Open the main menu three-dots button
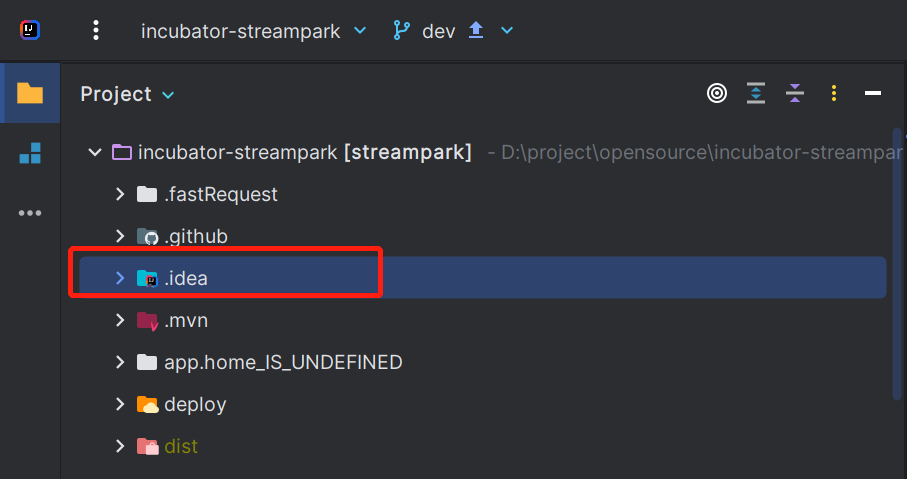Viewport: 907px width, 479px height. click(96, 30)
